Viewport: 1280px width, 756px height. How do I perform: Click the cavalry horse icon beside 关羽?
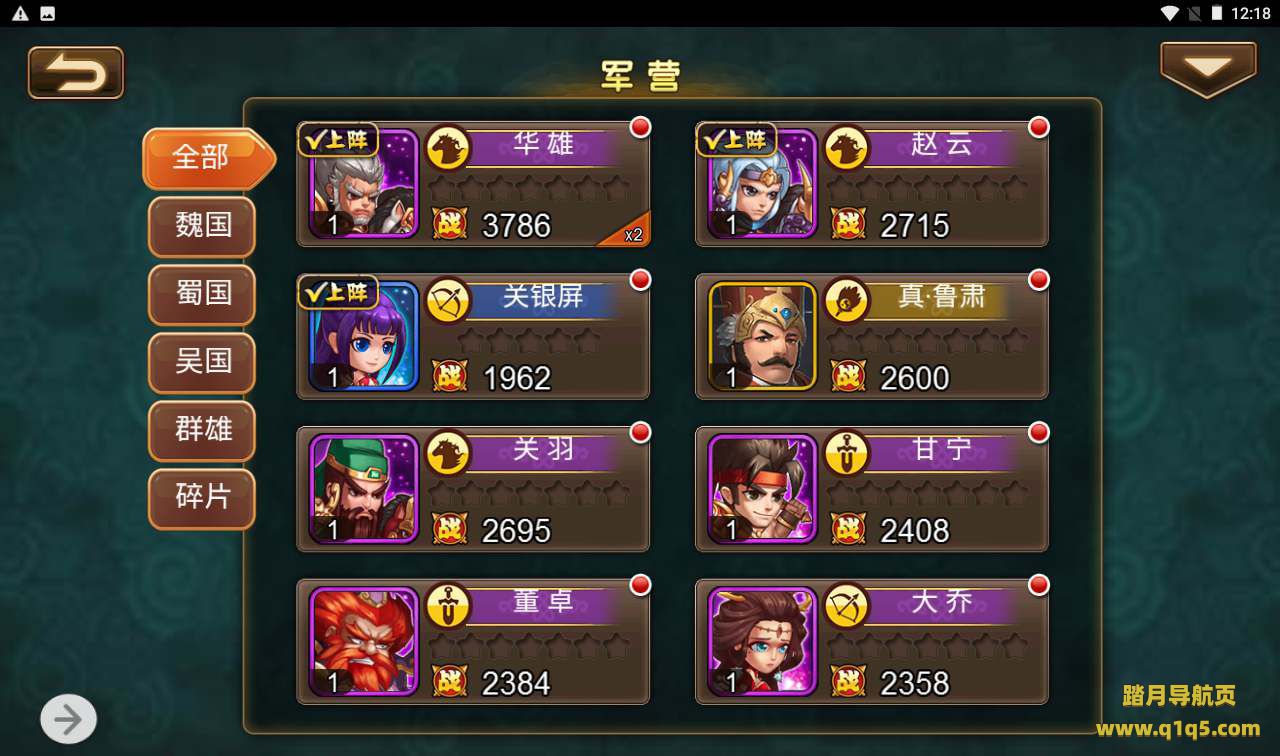[x=448, y=452]
